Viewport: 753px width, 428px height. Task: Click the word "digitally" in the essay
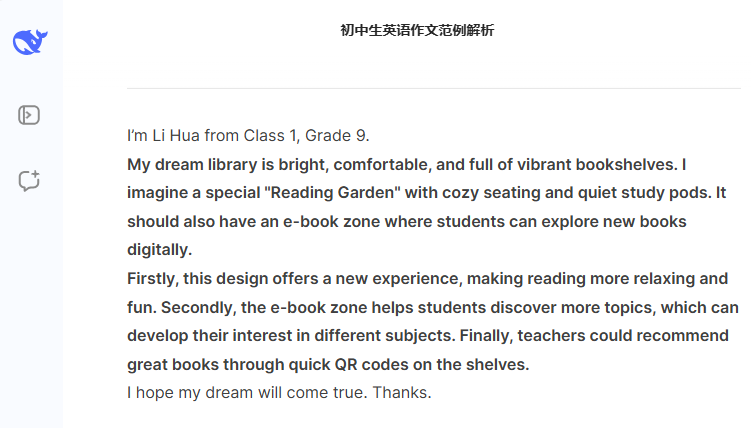coord(159,250)
